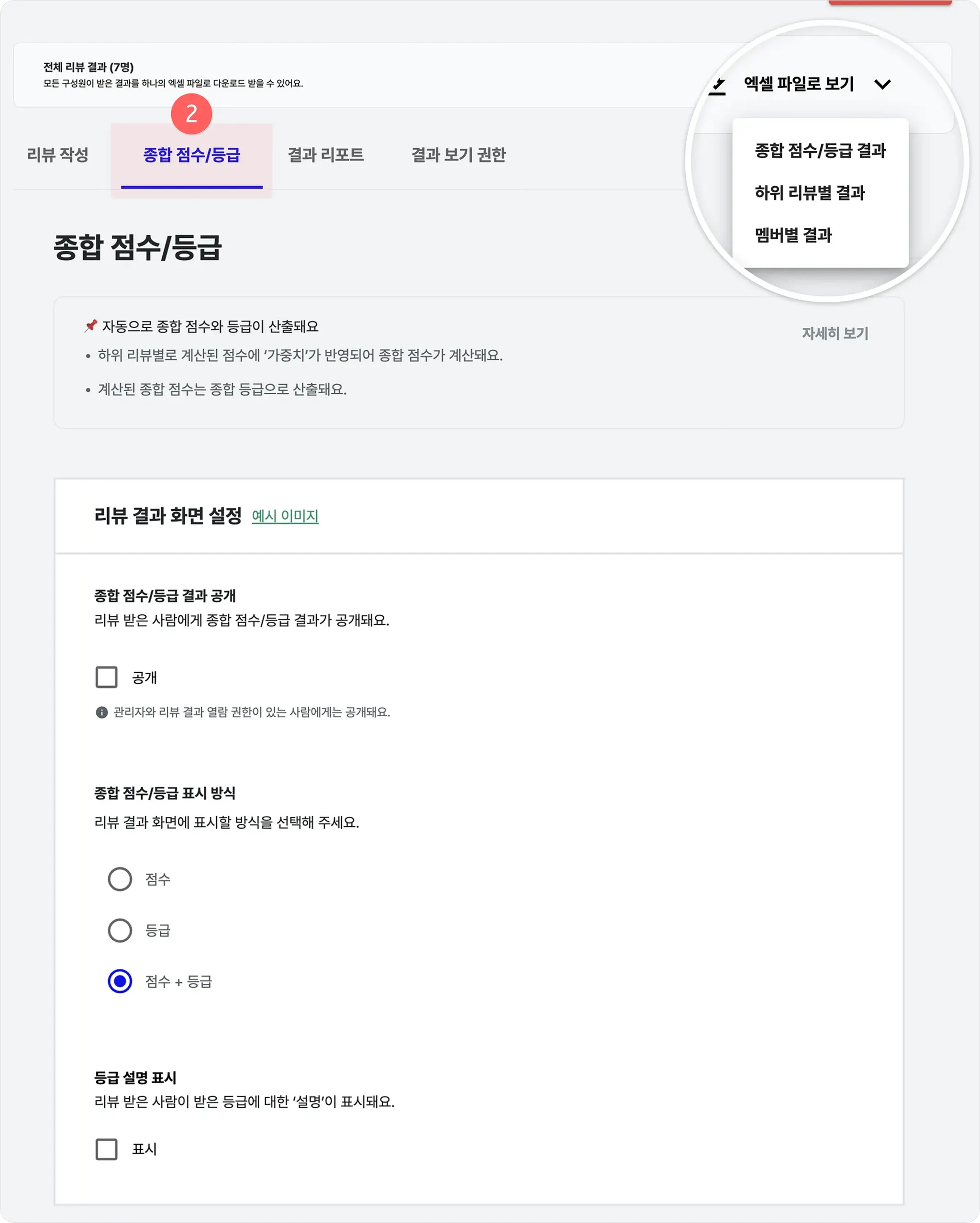Enable the 공개 checkbox
The image size is (980, 1223).
[x=107, y=678]
